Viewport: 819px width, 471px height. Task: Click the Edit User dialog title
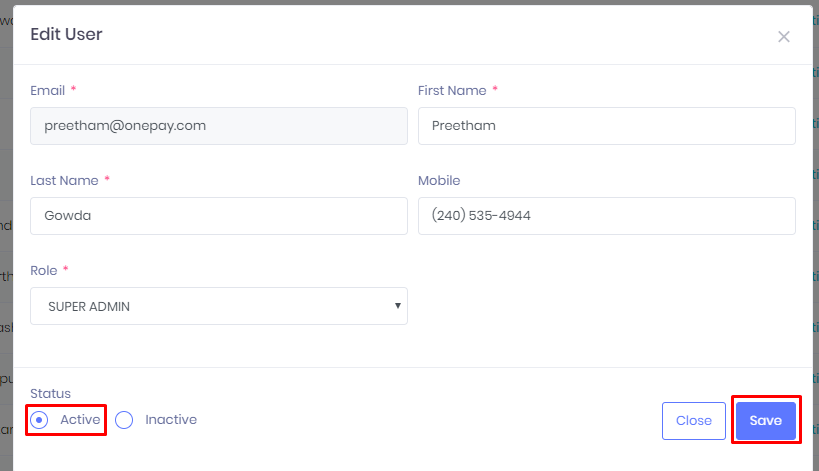(x=66, y=35)
